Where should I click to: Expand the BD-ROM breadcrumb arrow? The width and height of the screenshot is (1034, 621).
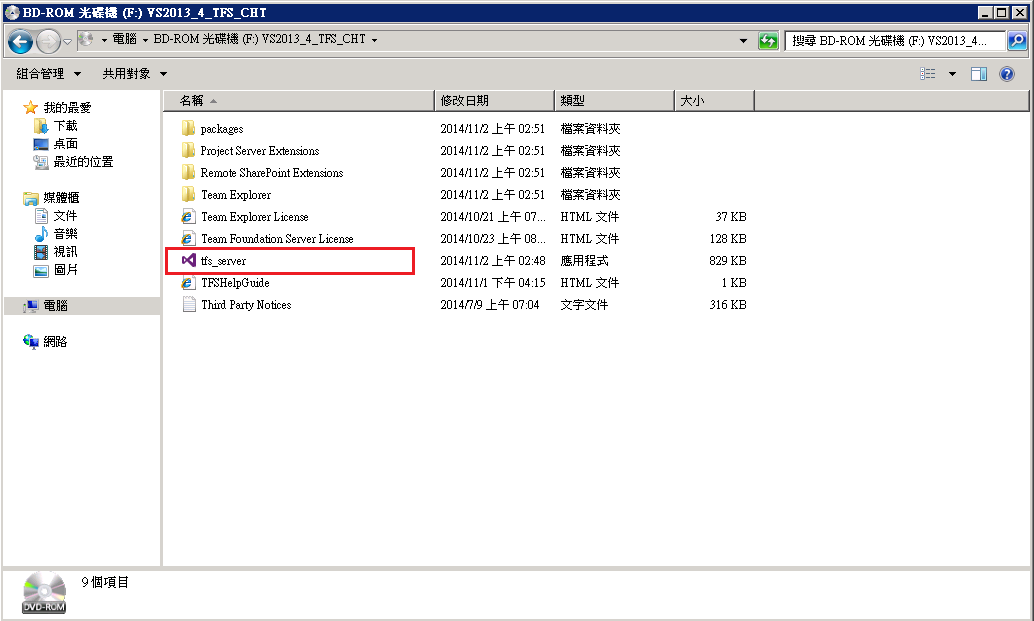375,40
